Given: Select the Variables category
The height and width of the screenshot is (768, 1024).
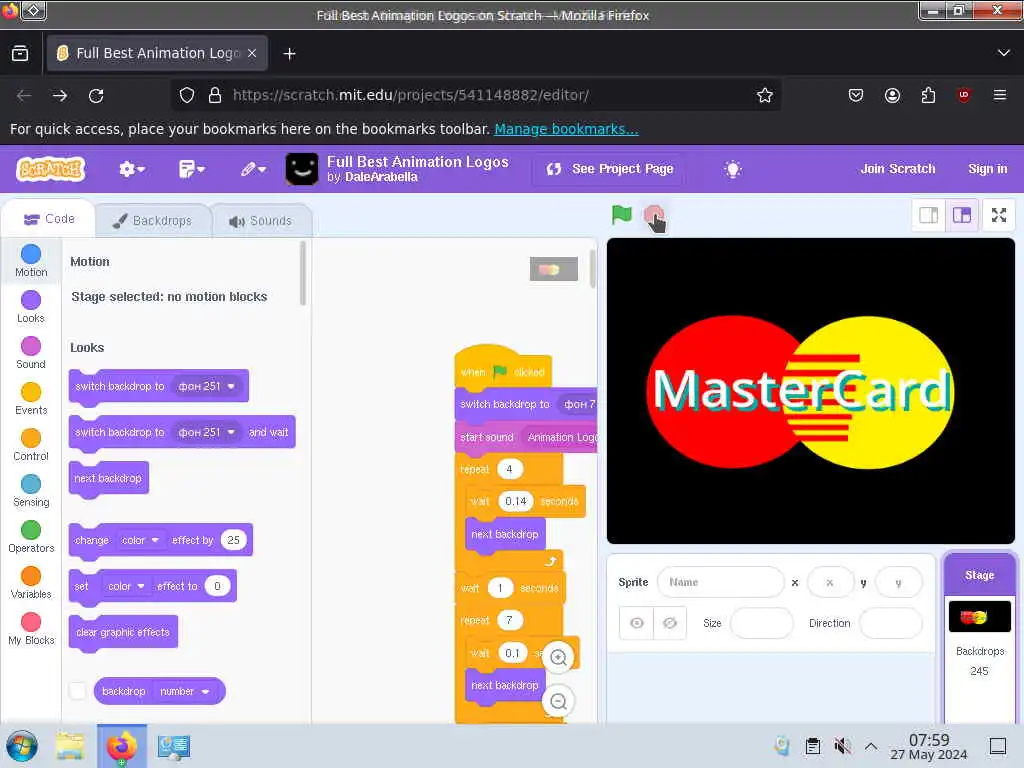Looking at the screenshot, I should [31, 583].
